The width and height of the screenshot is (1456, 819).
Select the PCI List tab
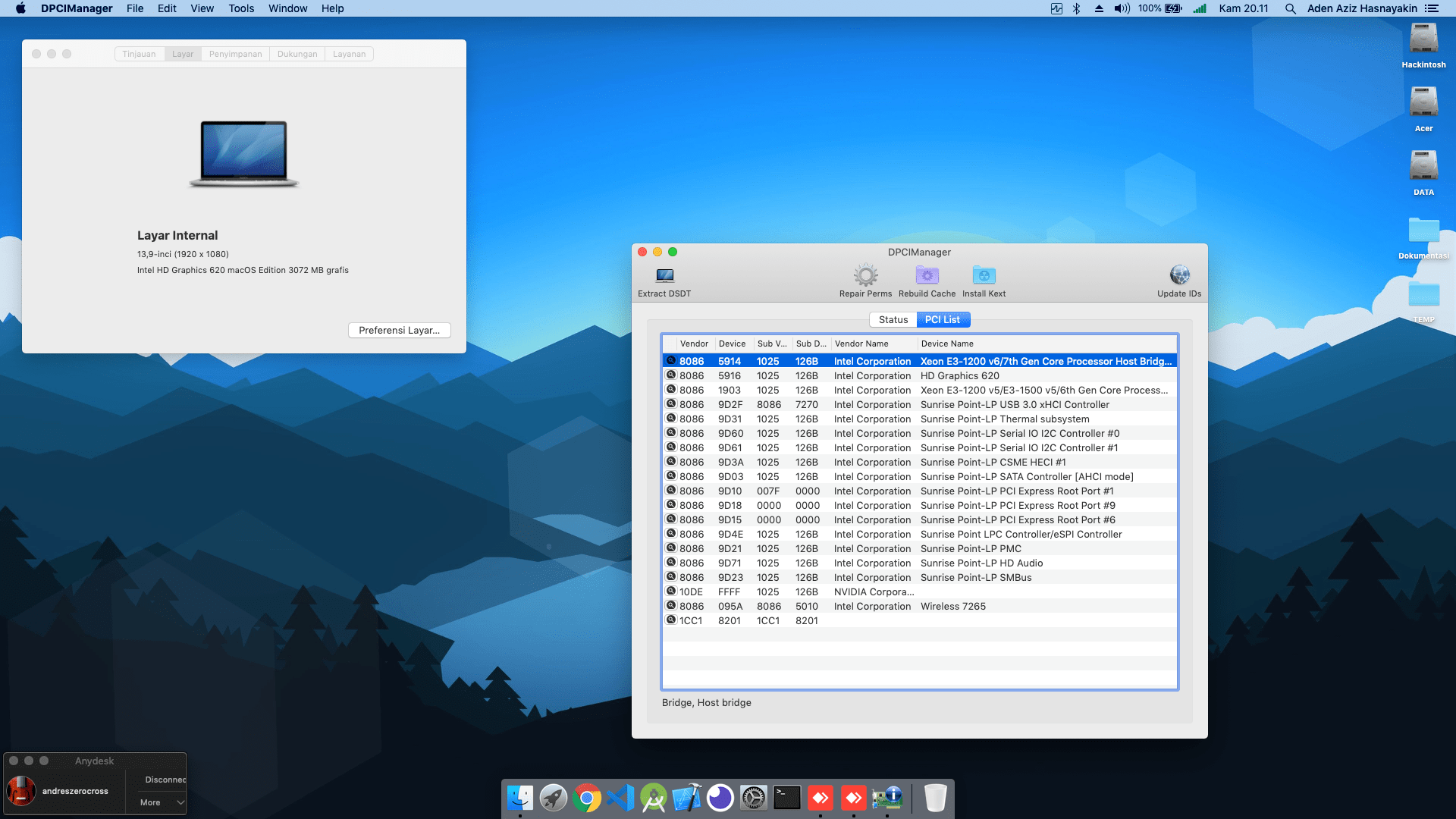[x=943, y=319]
